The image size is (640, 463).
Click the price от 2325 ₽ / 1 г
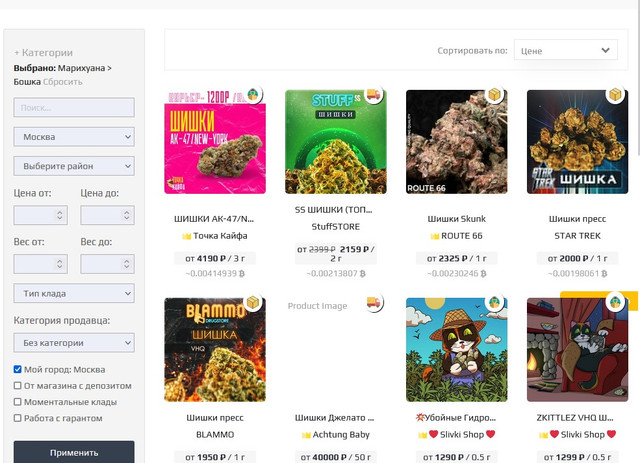(457, 258)
